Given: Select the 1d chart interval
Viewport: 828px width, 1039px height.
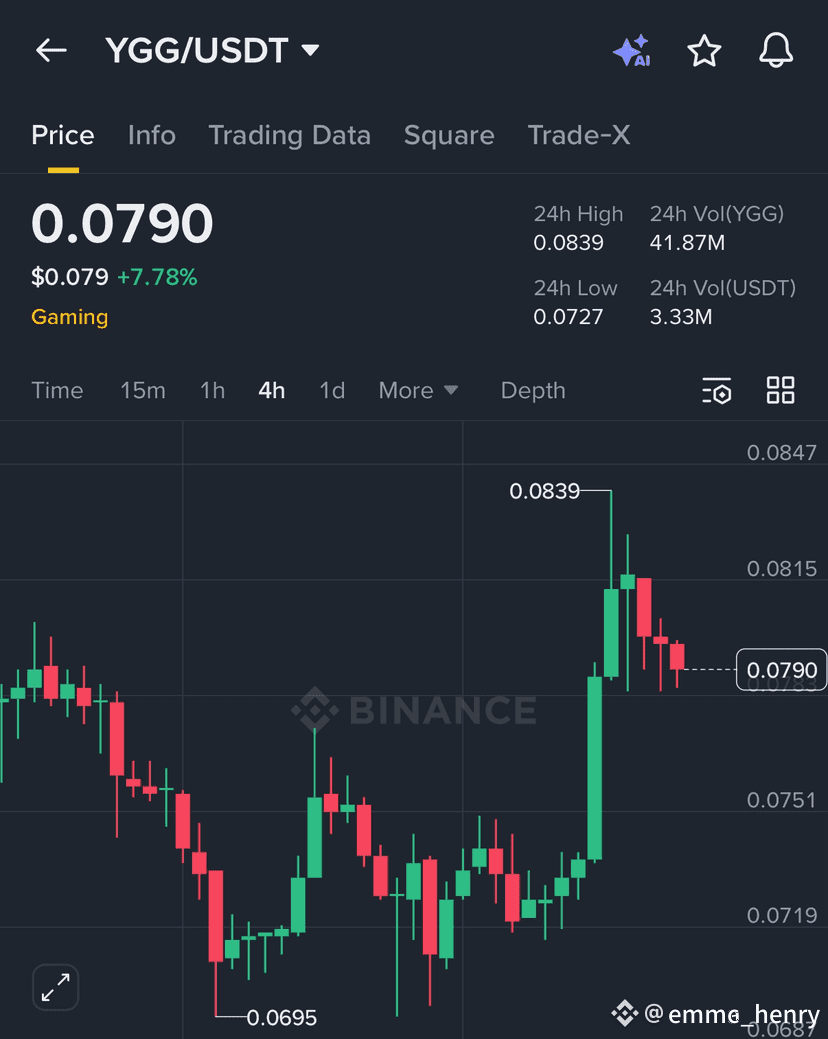Looking at the screenshot, I should (x=333, y=390).
